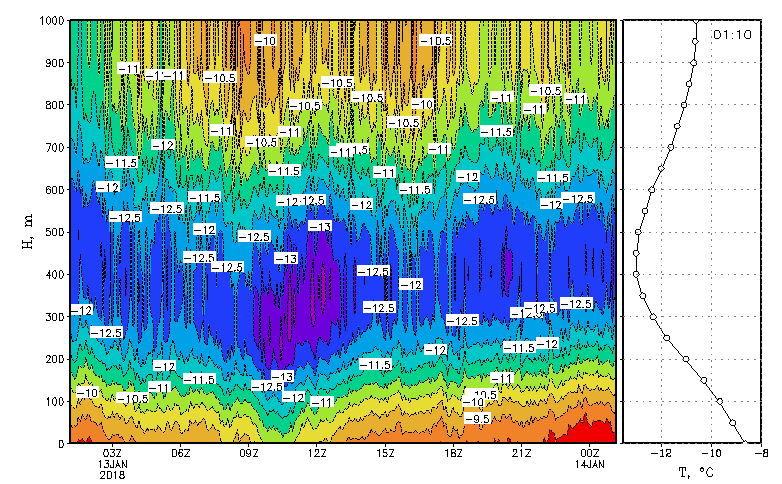This screenshot has width=782, height=484.
Task: Click the topmost profile data point marker
Action: [x=694, y=20]
